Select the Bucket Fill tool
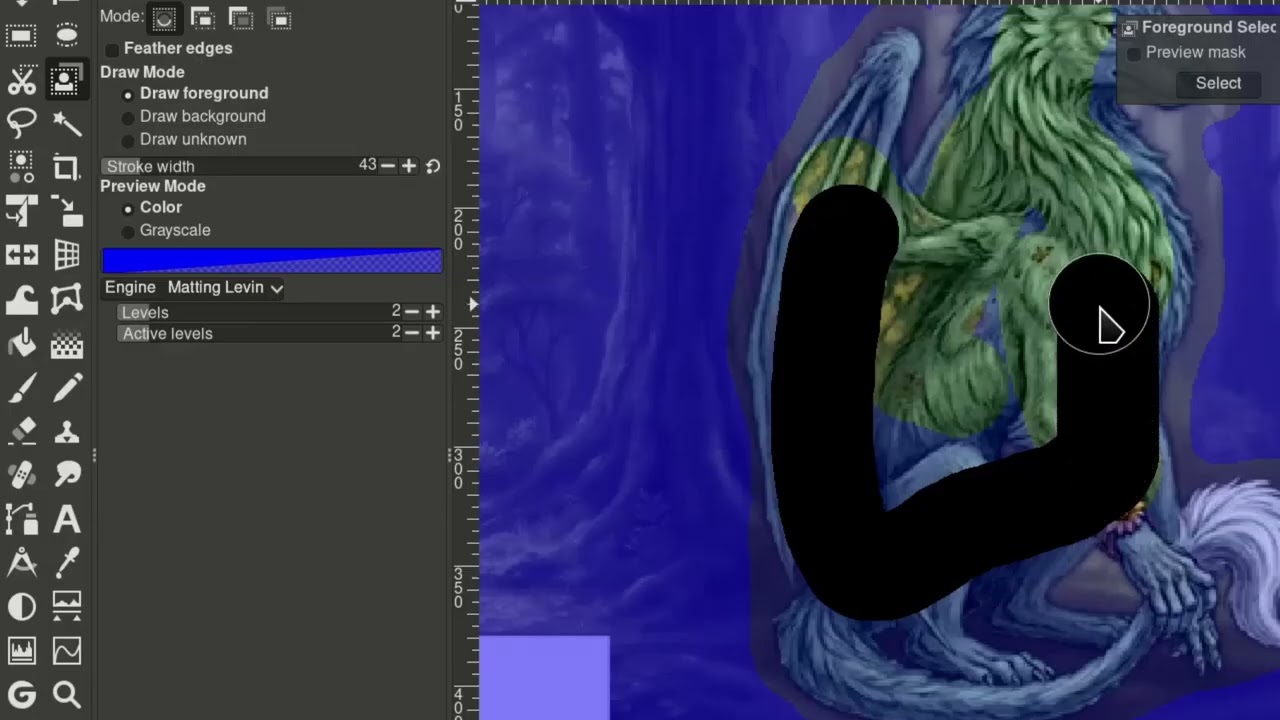This screenshot has height=720, width=1280. (x=21, y=344)
